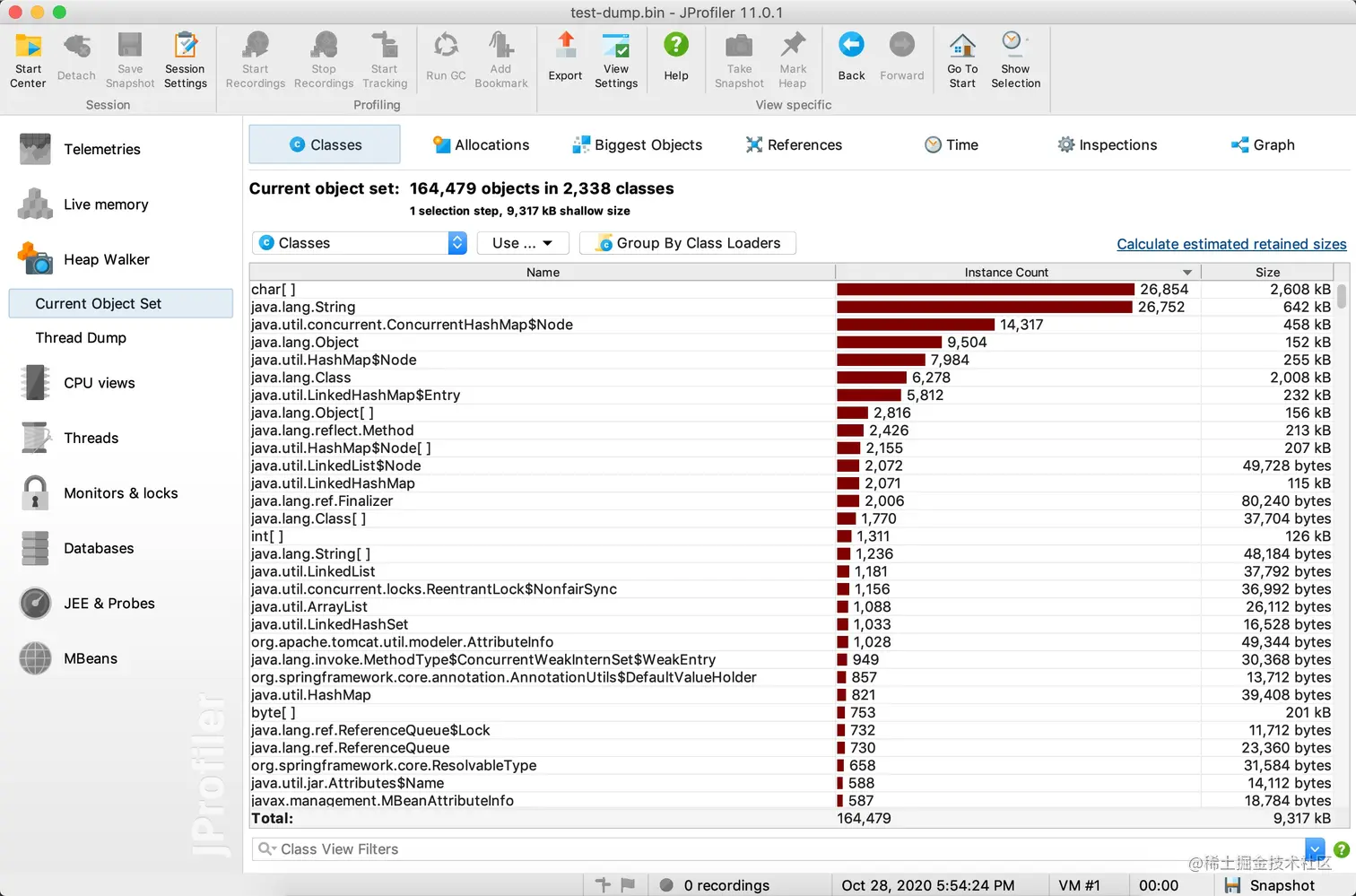Click the help icon beside the filter field
Image resolution: width=1356 pixels, height=896 pixels.
tap(1341, 849)
